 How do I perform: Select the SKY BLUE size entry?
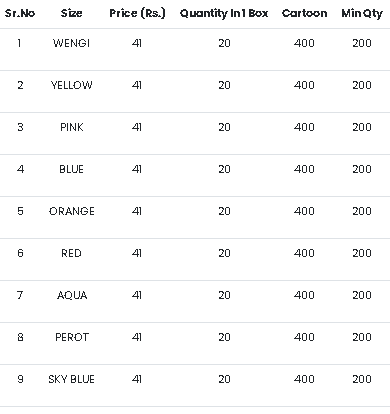coord(71,379)
